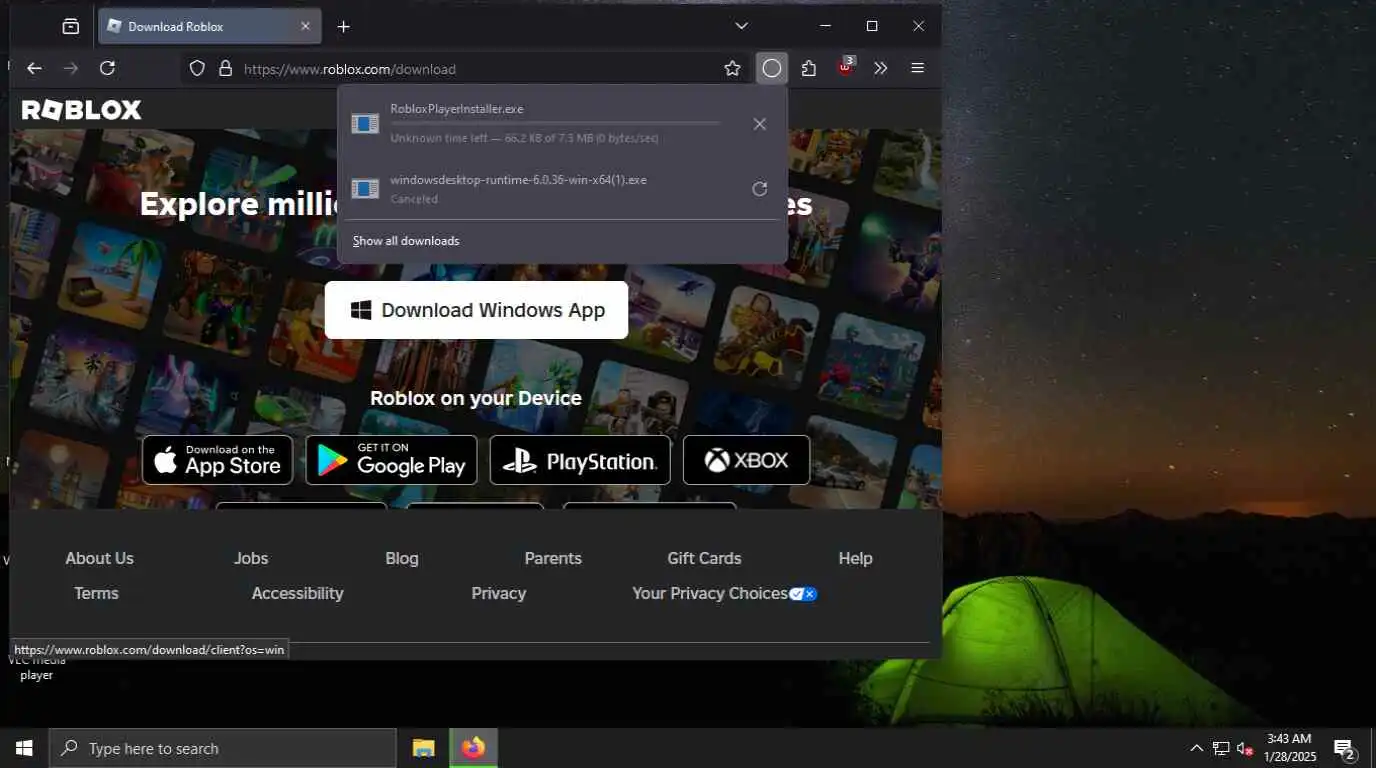Open Parents footer link
The width and height of the screenshot is (1376, 768).
coord(553,558)
